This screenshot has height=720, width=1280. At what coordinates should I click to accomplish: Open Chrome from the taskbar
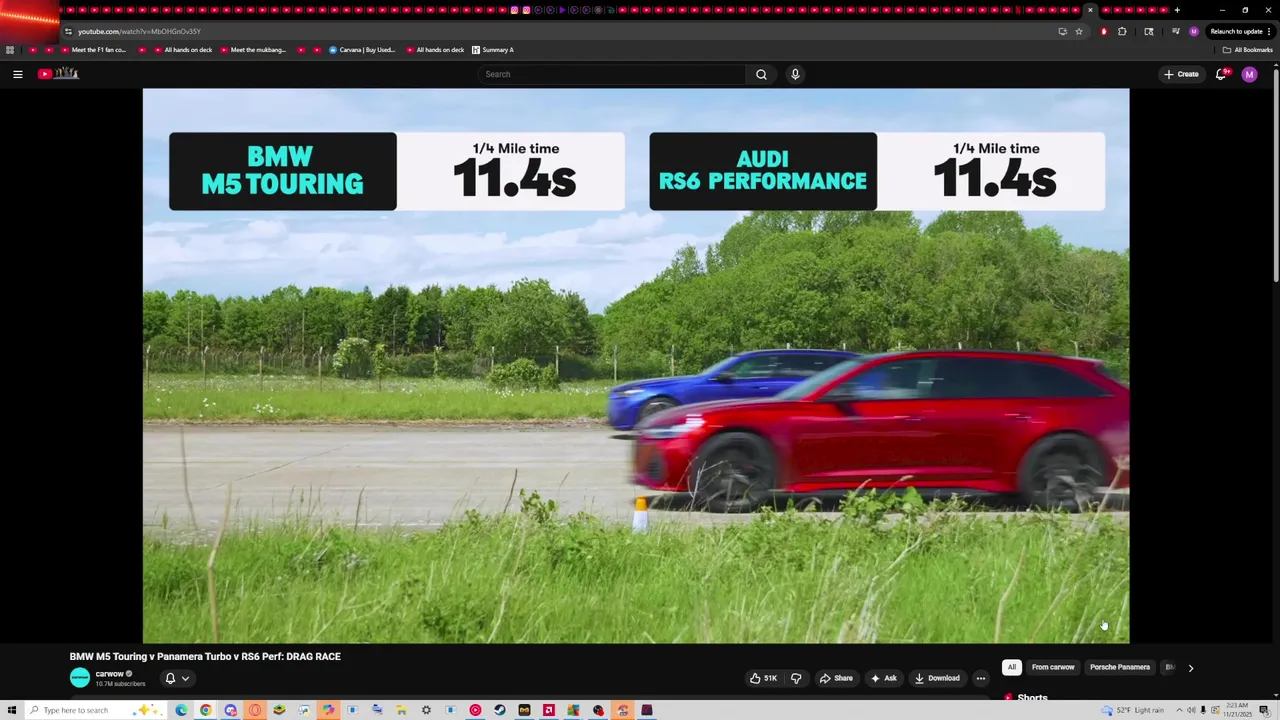click(206, 710)
